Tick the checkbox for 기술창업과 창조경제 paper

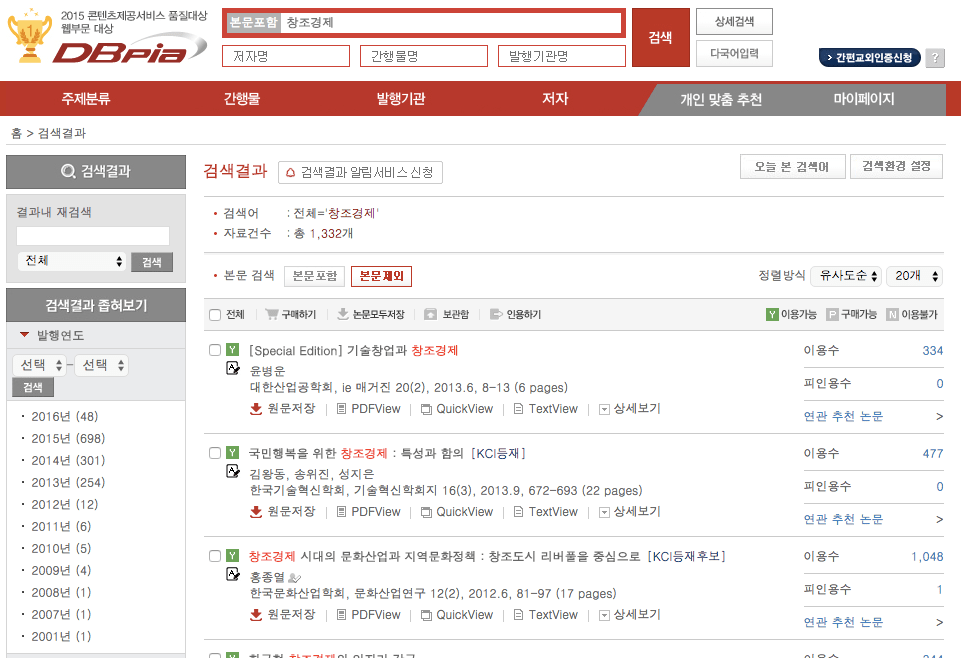point(215,350)
